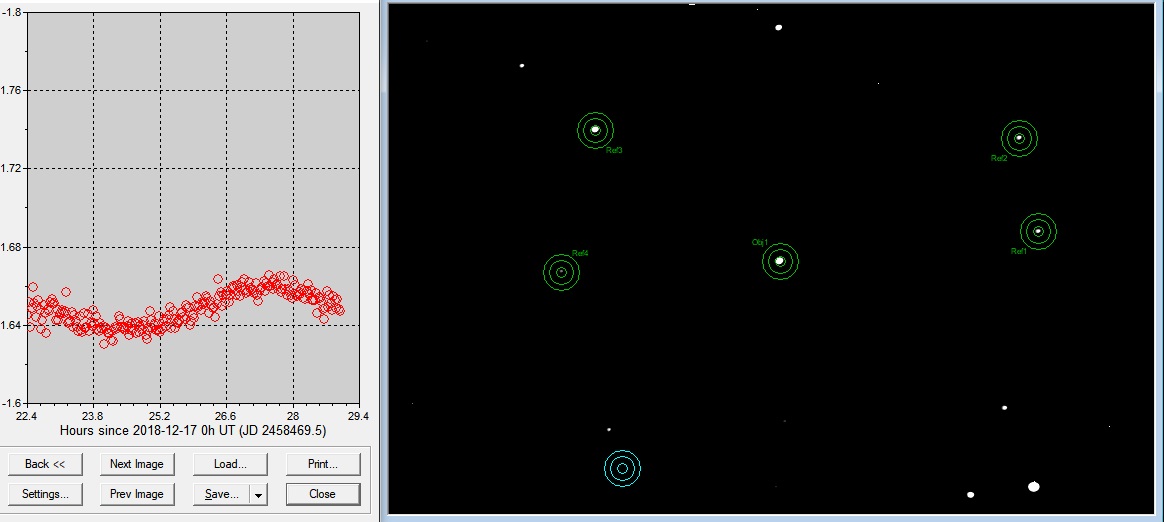
Task: Advance to the Next Image
Action: [137, 464]
